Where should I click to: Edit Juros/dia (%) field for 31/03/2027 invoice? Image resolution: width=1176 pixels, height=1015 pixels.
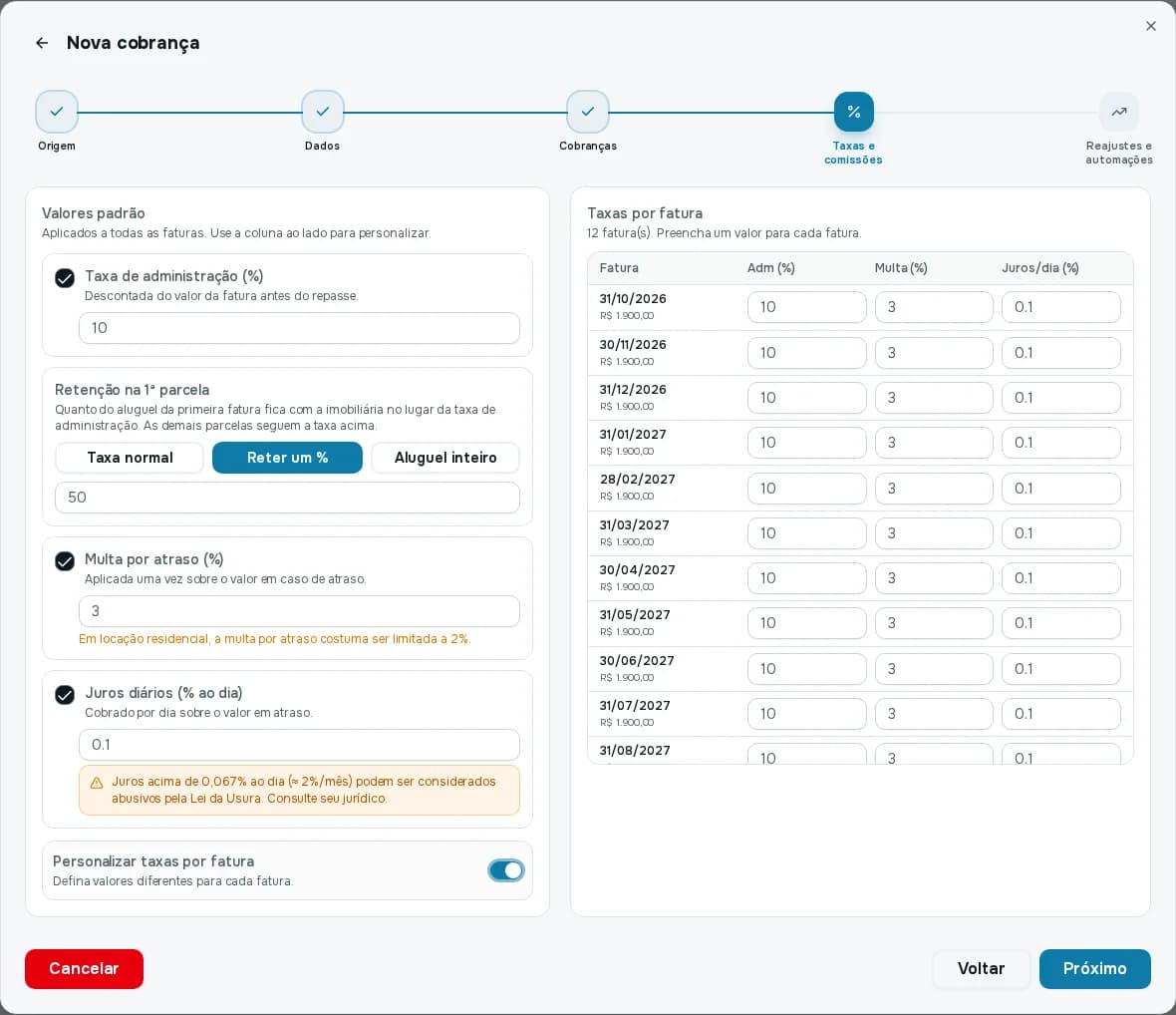click(1061, 533)
